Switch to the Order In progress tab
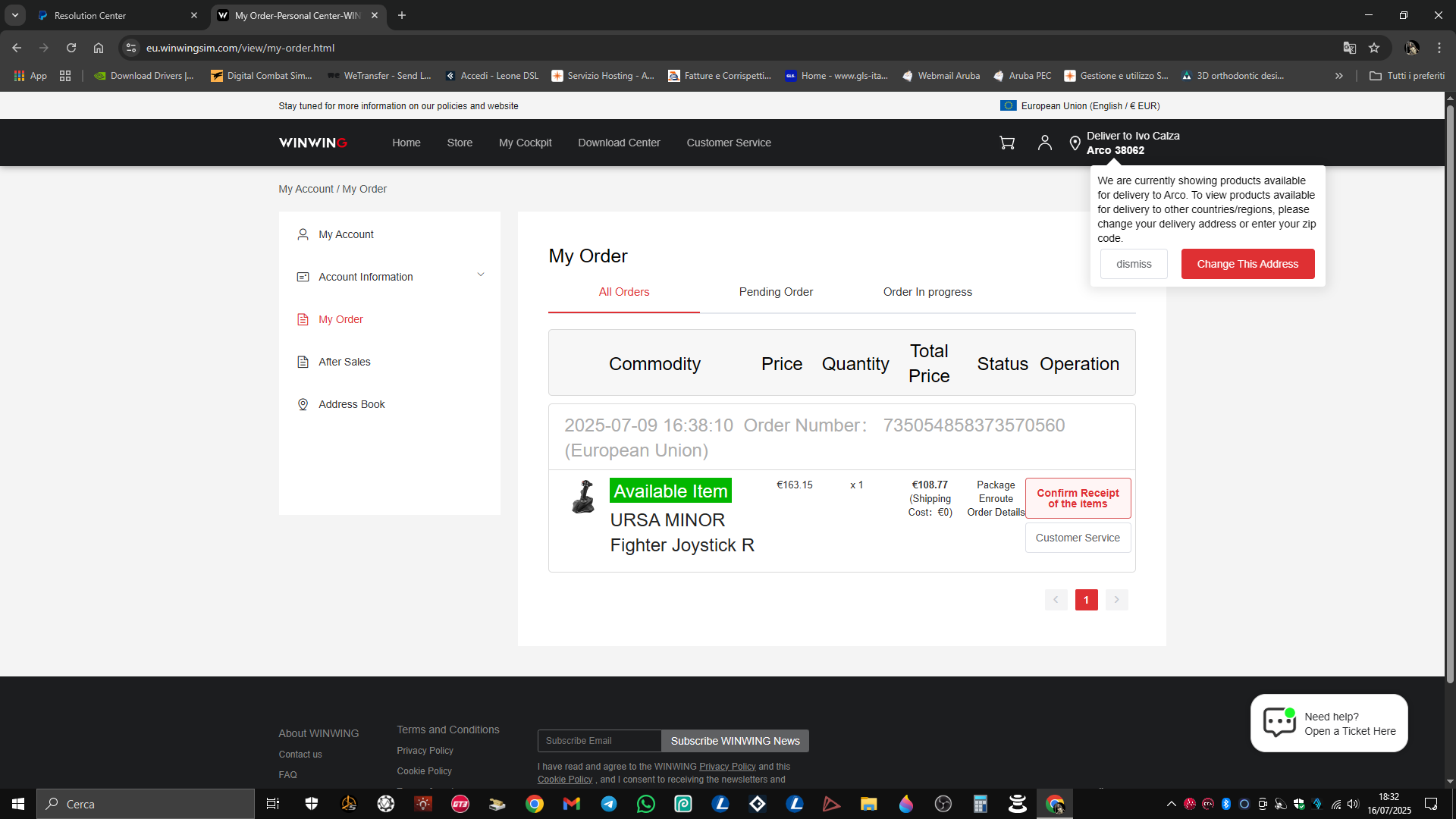This screenshot has height=819, width=1456. [x=927, y=292]
